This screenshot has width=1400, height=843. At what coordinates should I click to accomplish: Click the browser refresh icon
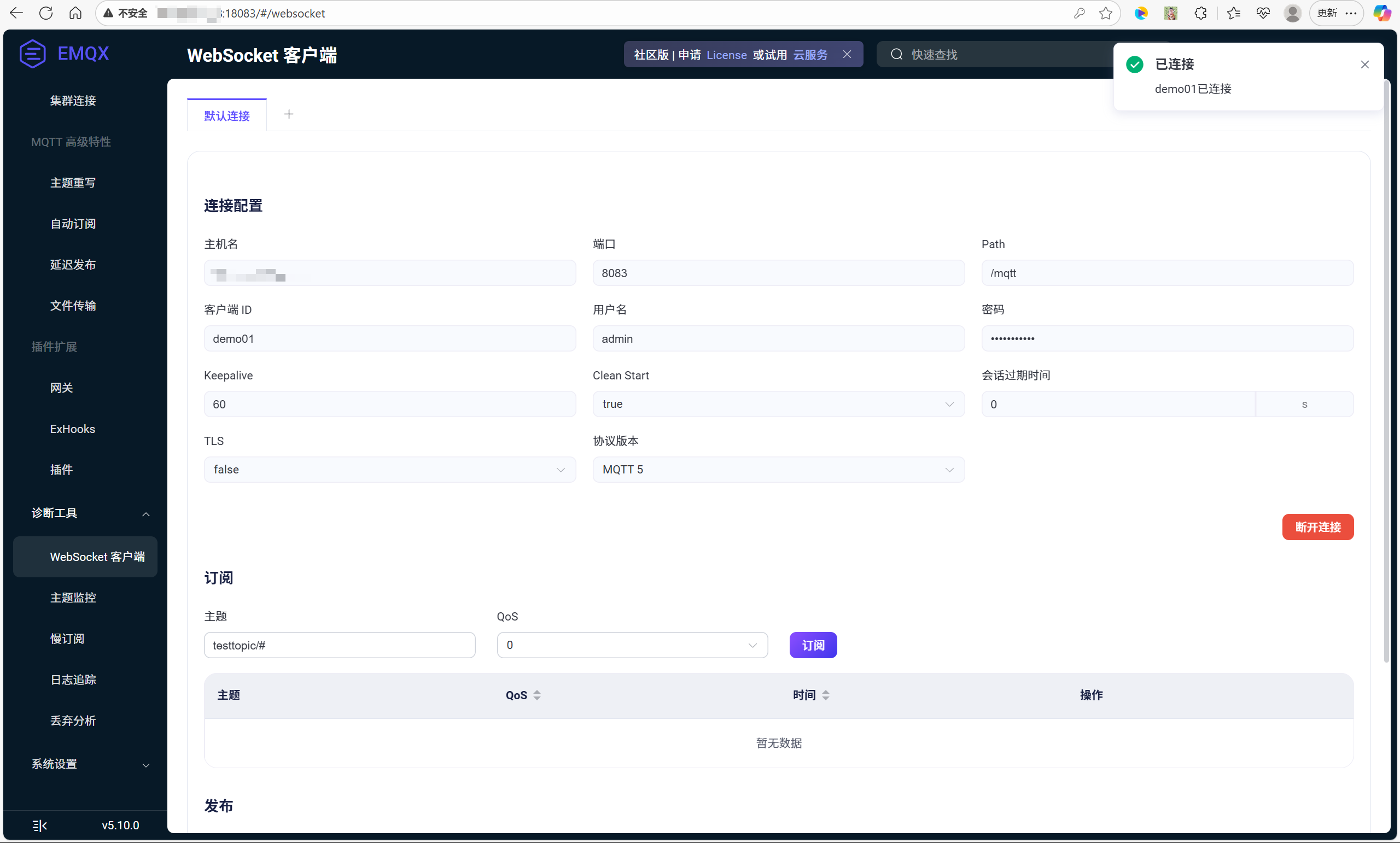(x=46, y=13)
